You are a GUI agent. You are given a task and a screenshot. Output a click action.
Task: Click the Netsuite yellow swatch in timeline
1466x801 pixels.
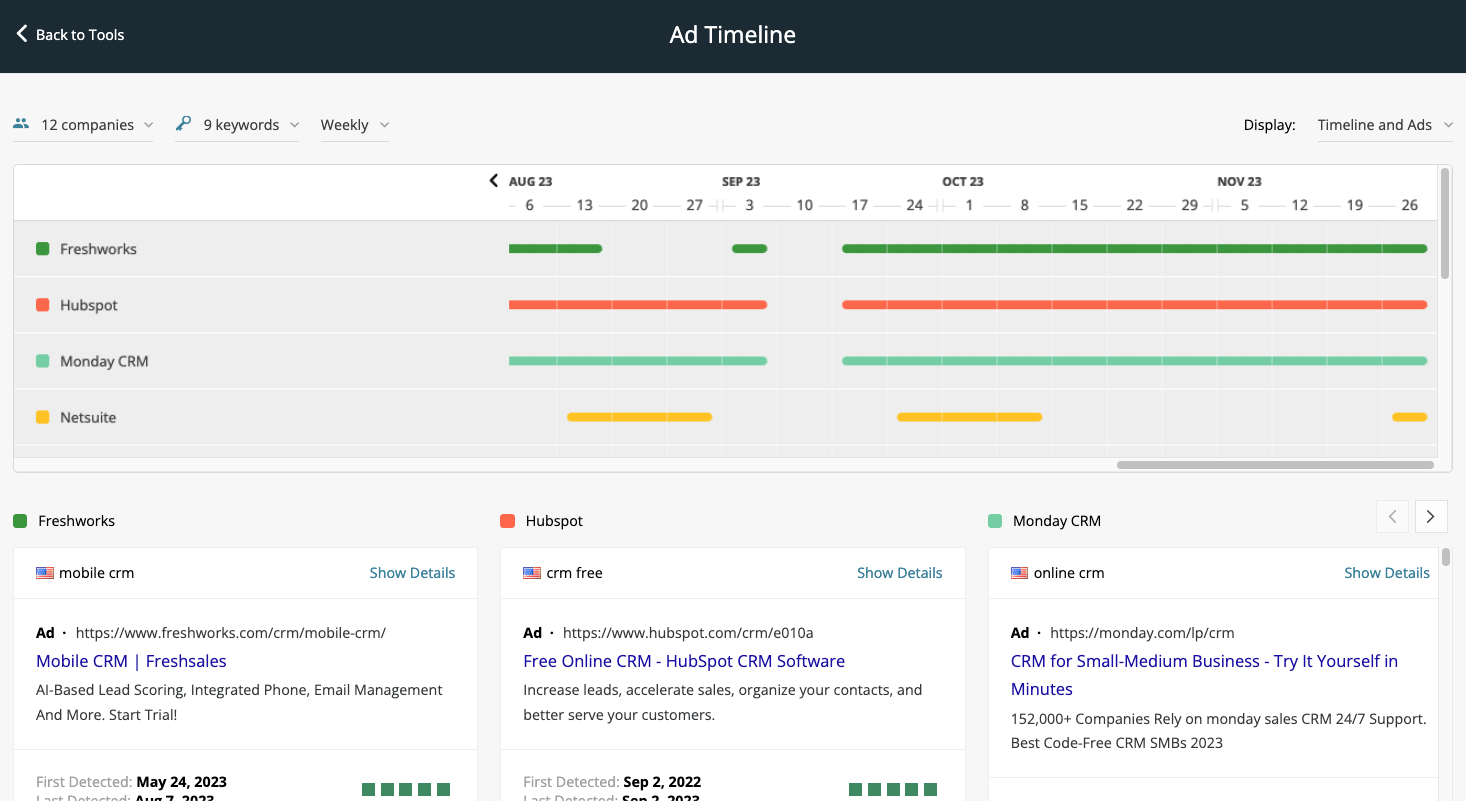point(43,417)
